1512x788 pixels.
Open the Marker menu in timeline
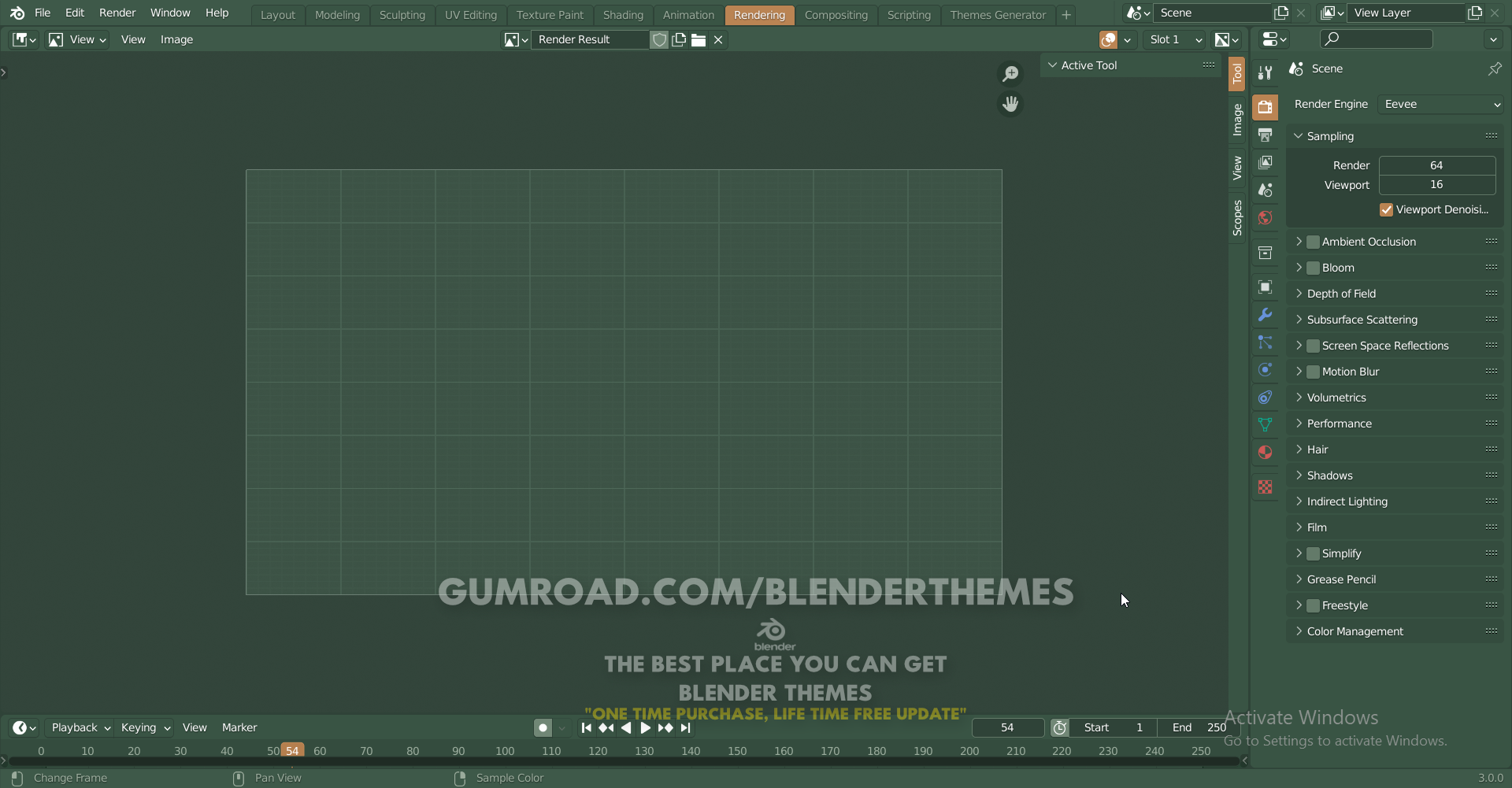tap(239, 728)
